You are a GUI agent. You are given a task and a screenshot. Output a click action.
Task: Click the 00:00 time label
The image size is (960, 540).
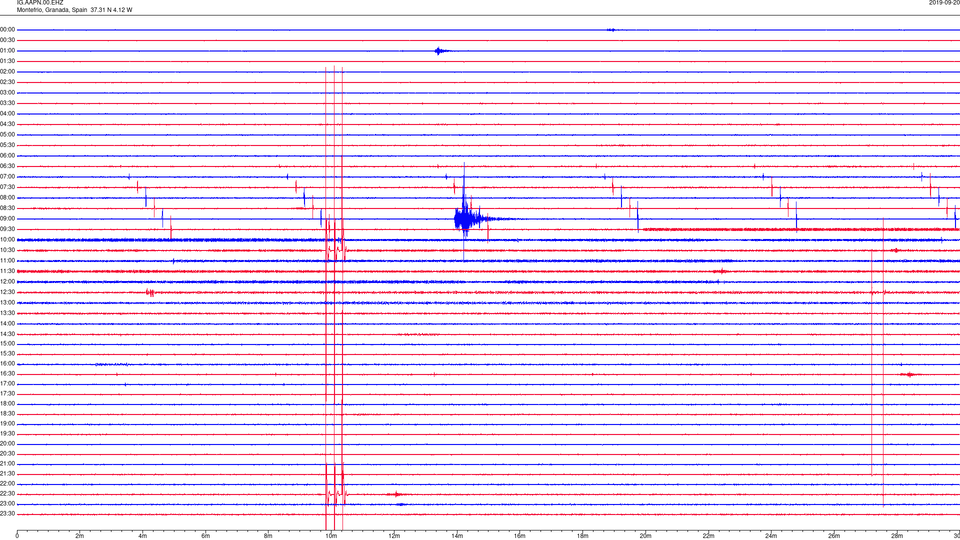click(x=8, y=29)
